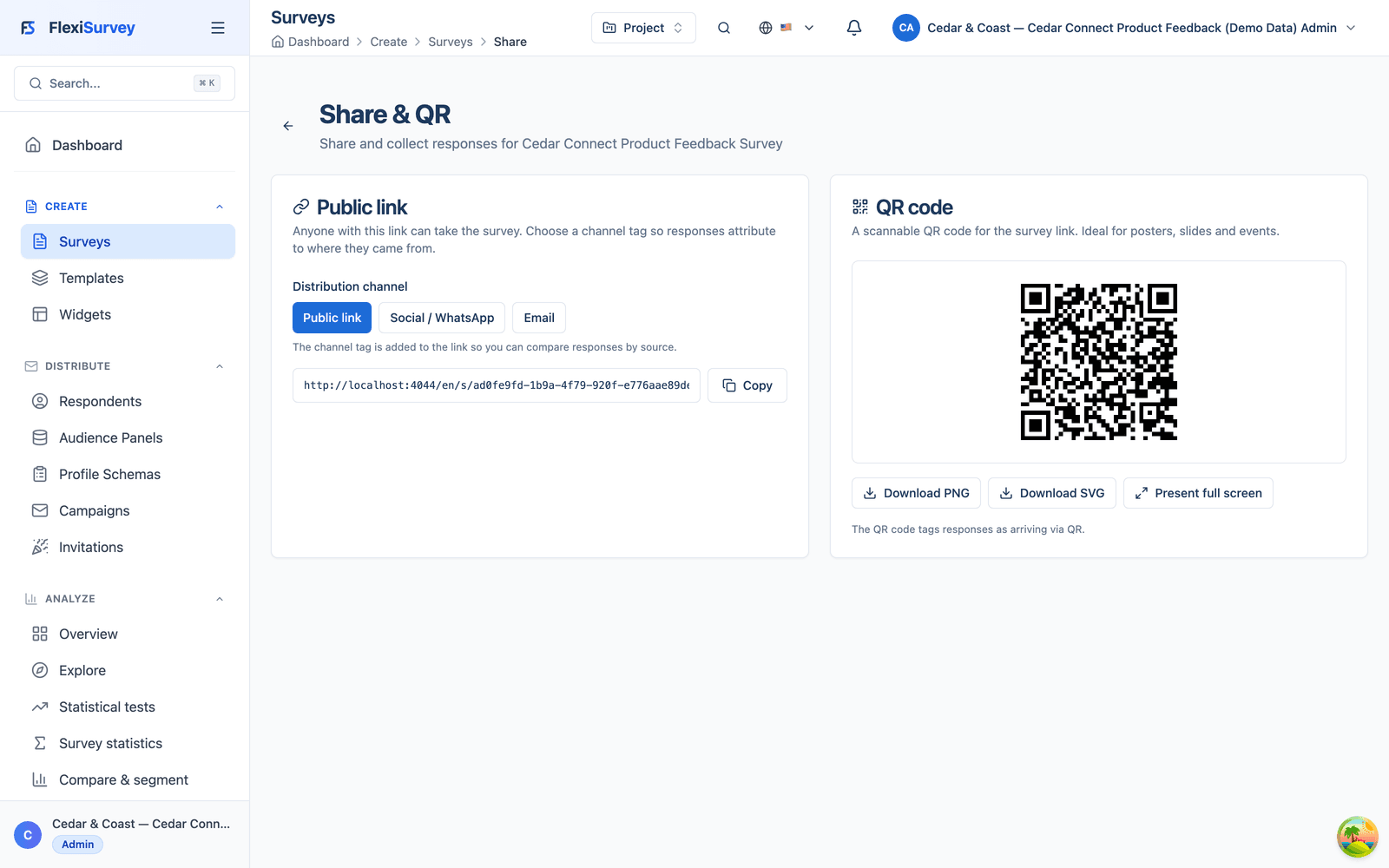Image resolution: width=1389 pixels, height=868 pixels.
Task: Click the Campaigns envelope icon
Action: [x=40, y=510]
